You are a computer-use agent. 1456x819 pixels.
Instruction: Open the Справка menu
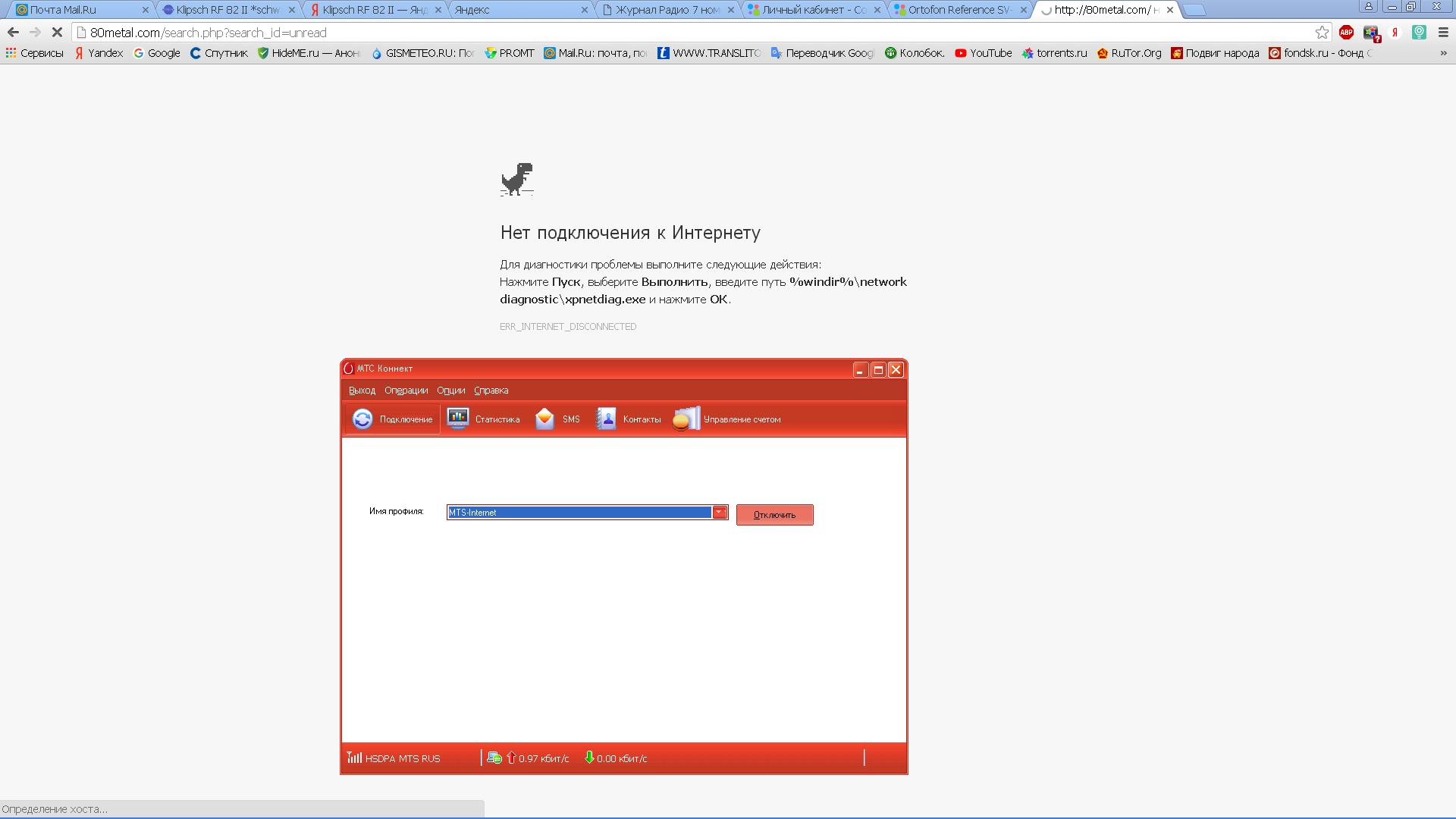(491, 390)
